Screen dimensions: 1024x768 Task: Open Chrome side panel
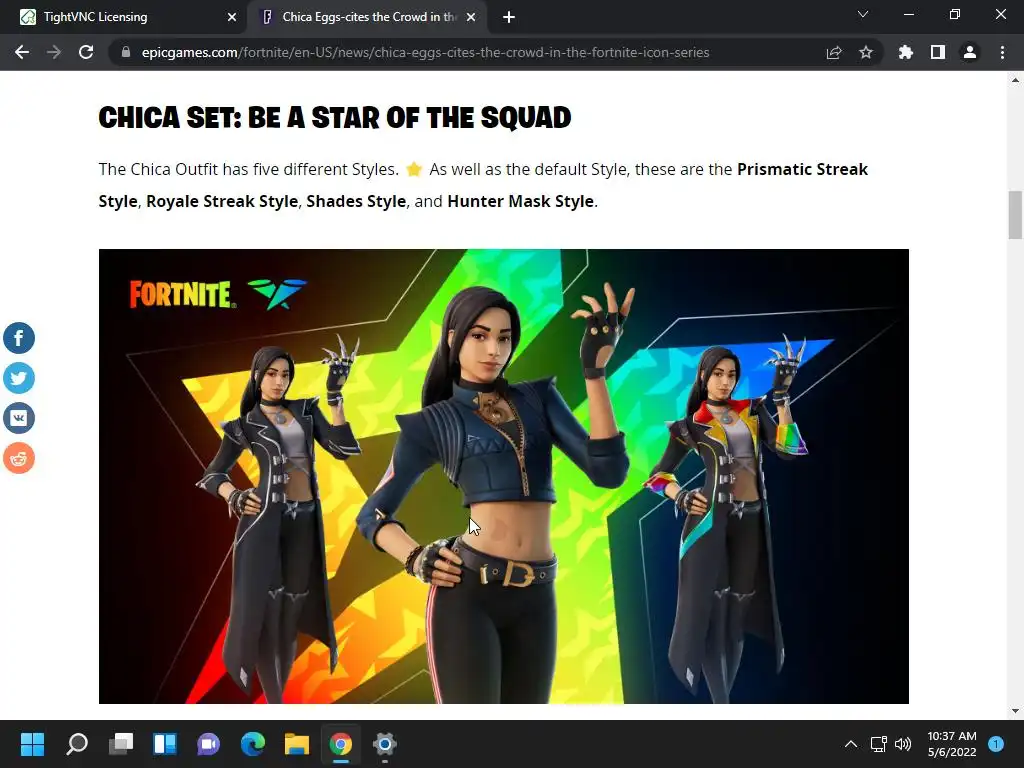(938, 52)
